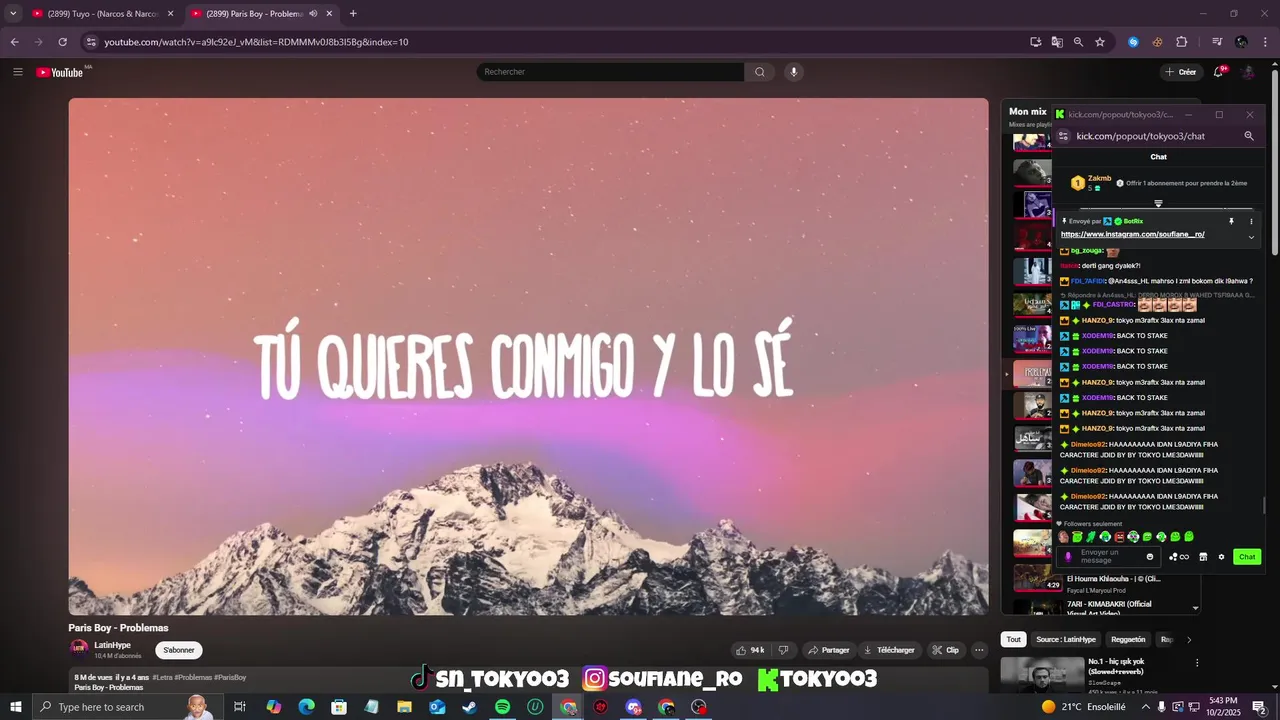The width and height of the screenshot is (1280, 720).
Task: Like the video with 94 k thumbs up
Action: click(x=750, y=650)
